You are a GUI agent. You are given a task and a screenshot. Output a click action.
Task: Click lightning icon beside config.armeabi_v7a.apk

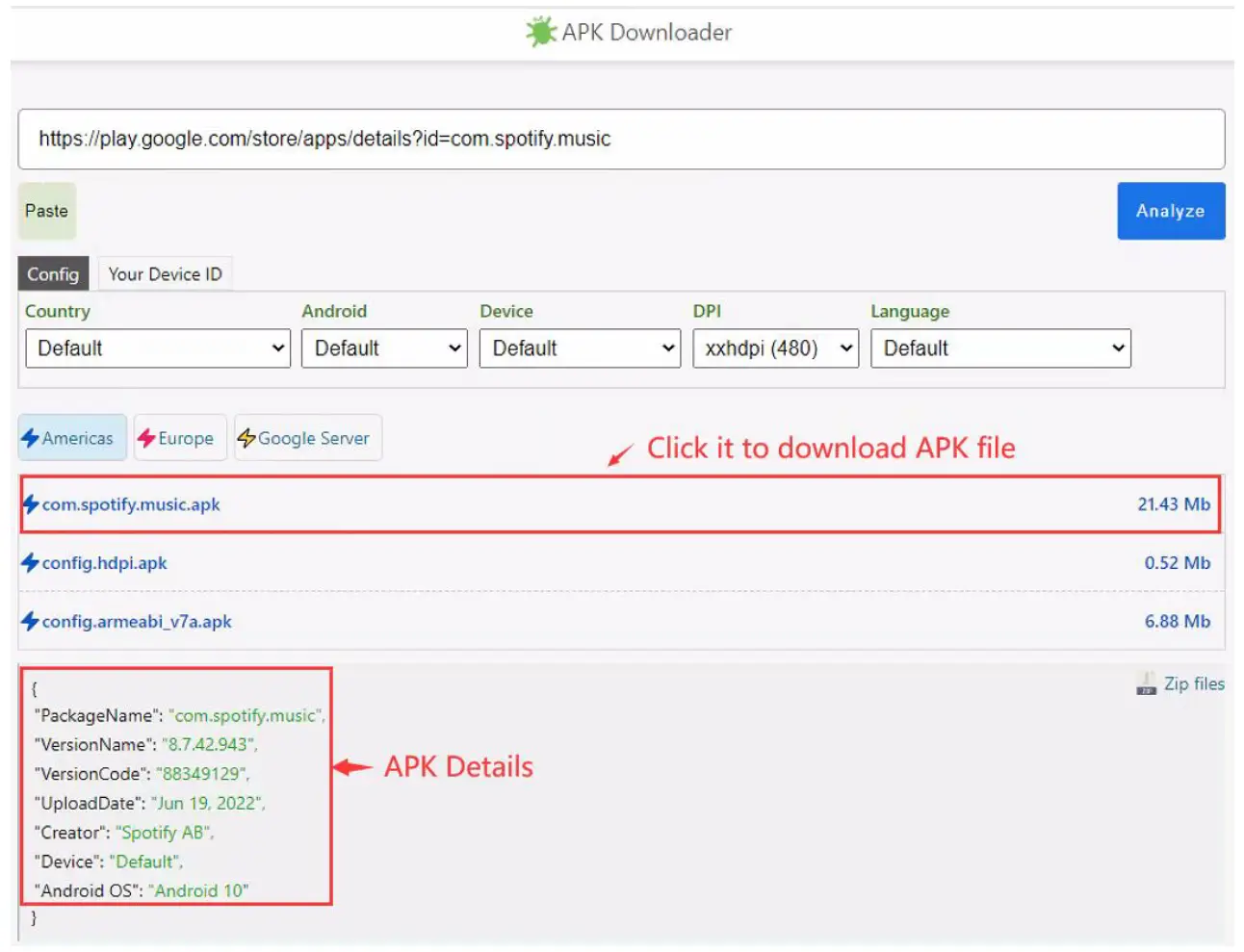(x=31, y=622)
